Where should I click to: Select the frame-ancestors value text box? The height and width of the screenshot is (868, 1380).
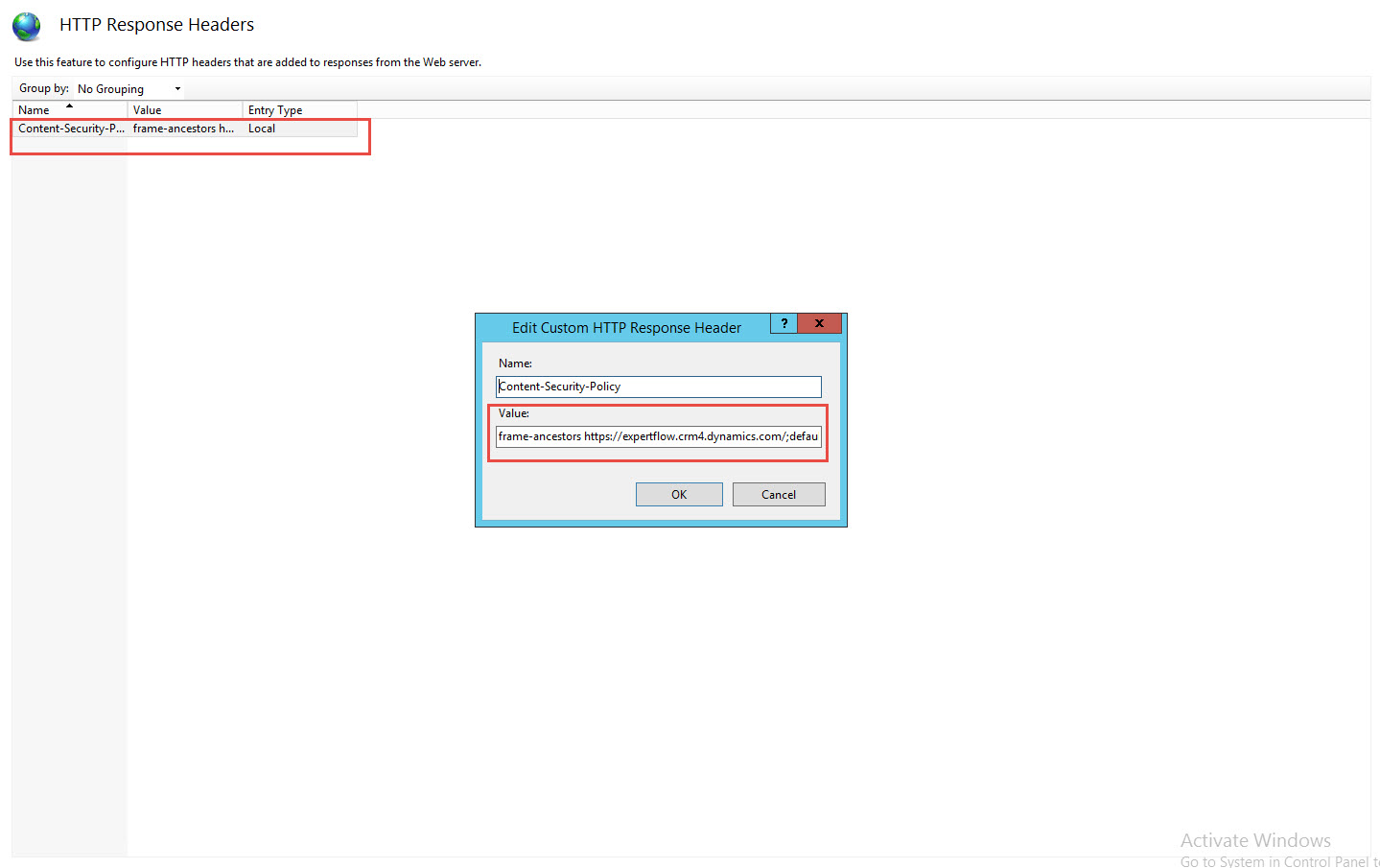[x=658, y=436]
